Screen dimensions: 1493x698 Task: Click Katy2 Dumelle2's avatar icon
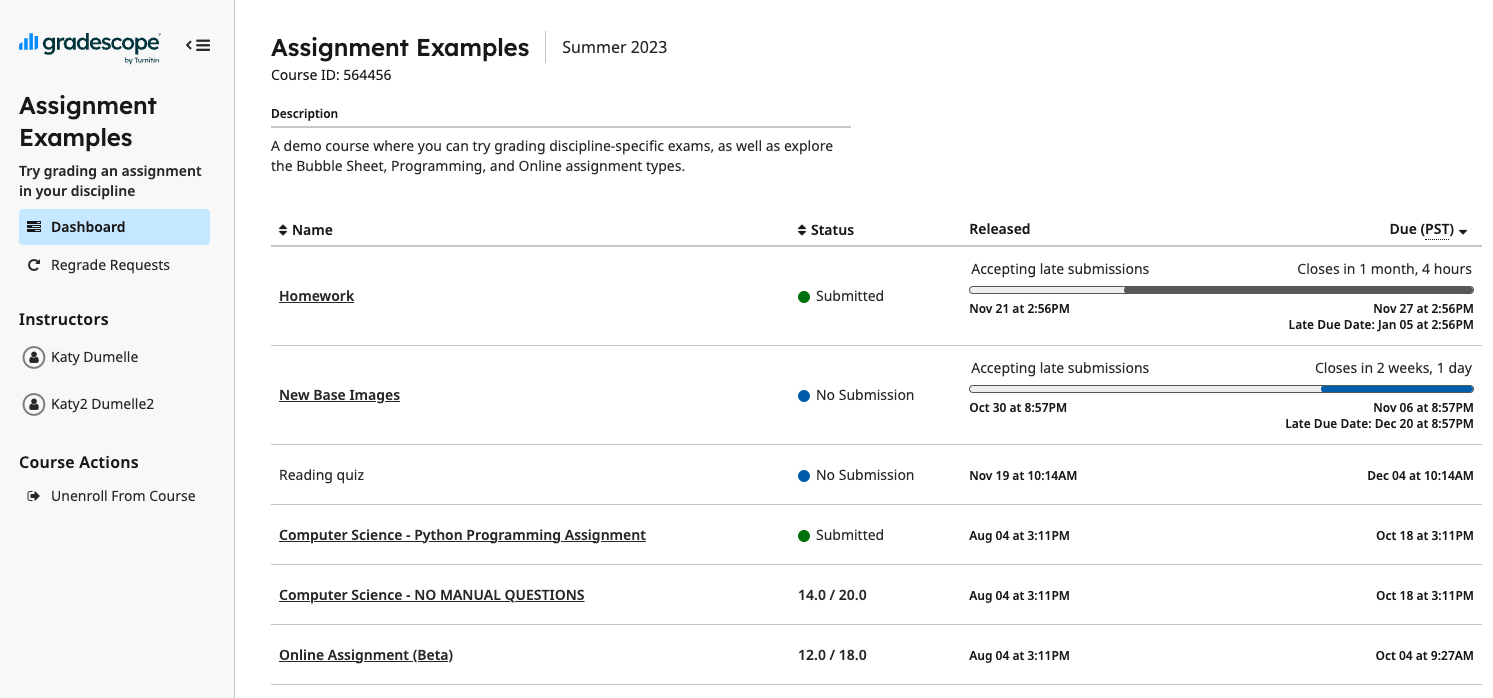(31, 403)
